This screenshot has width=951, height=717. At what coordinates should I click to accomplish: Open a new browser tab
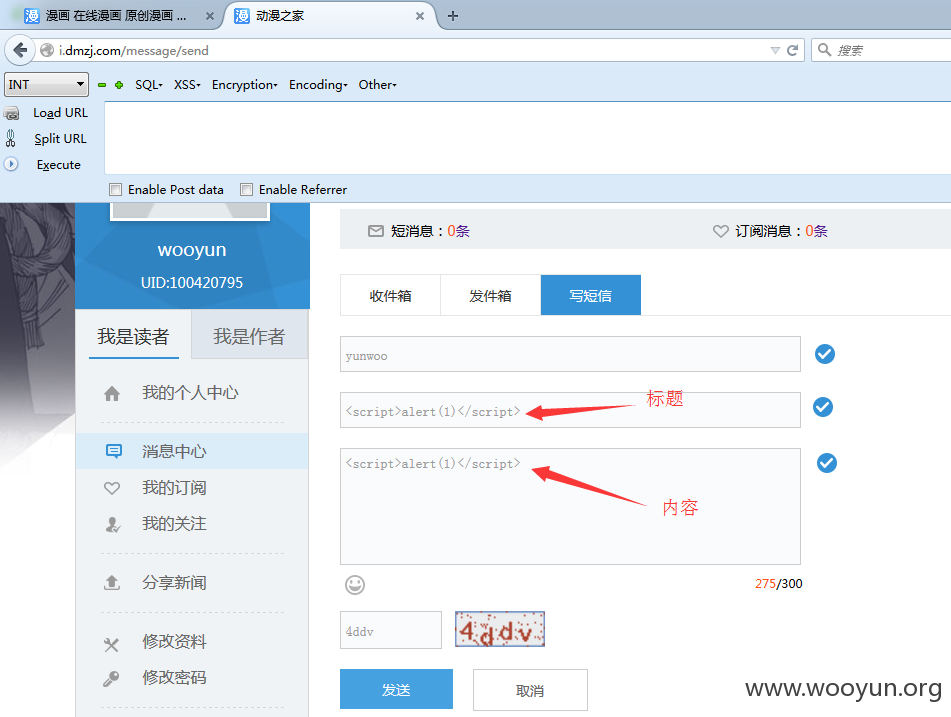coord(452,16)
